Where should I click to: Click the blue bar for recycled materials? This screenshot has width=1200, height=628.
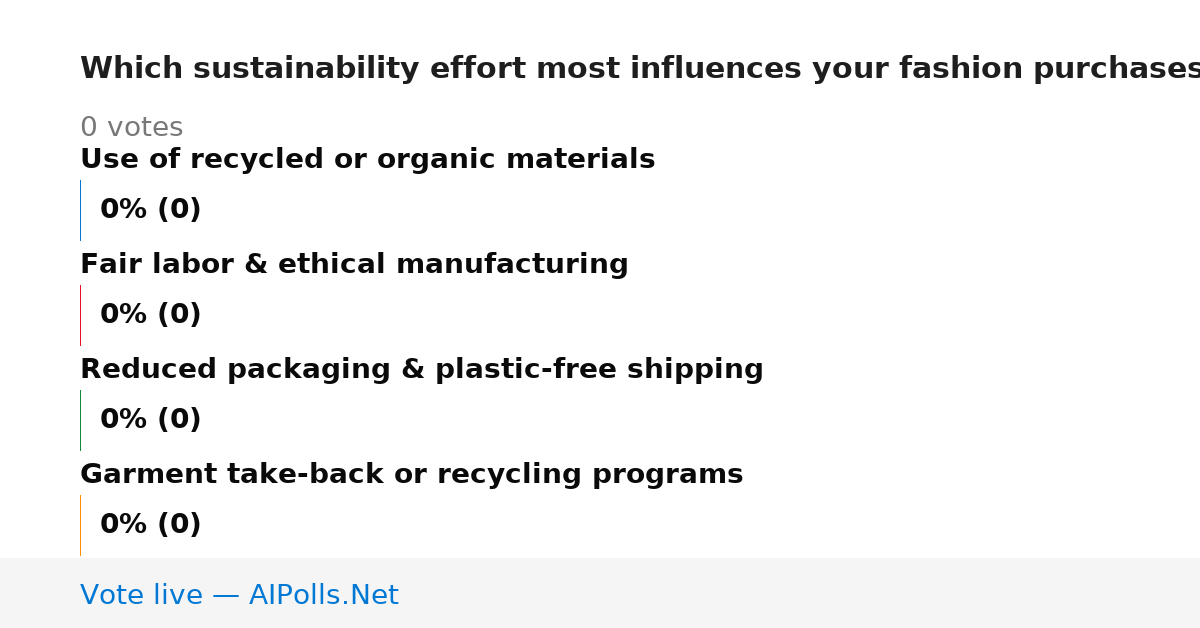click(80, 210)
